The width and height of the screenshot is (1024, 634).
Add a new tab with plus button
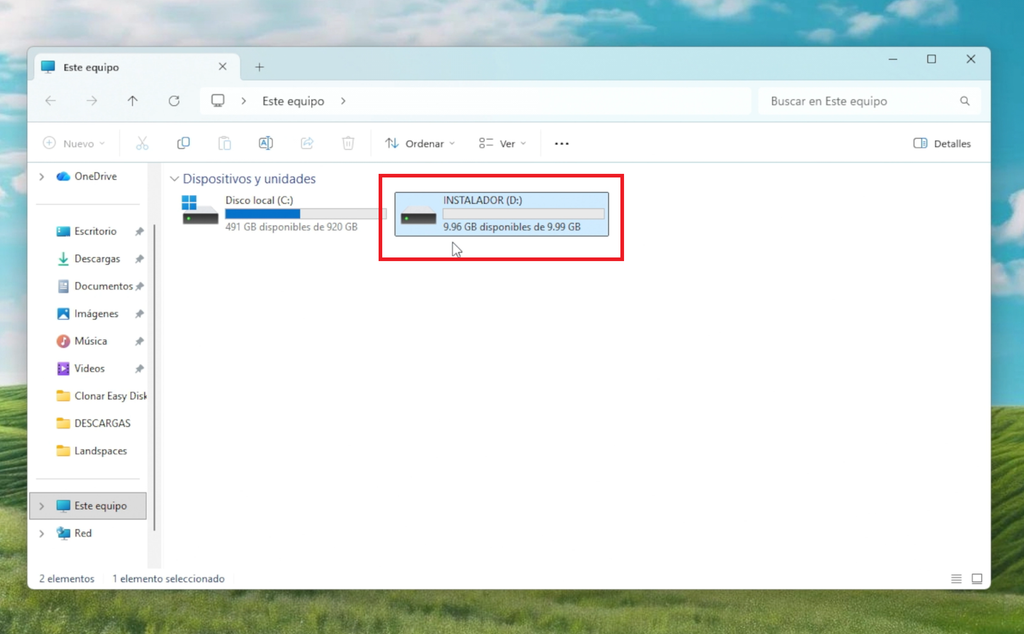259,67
